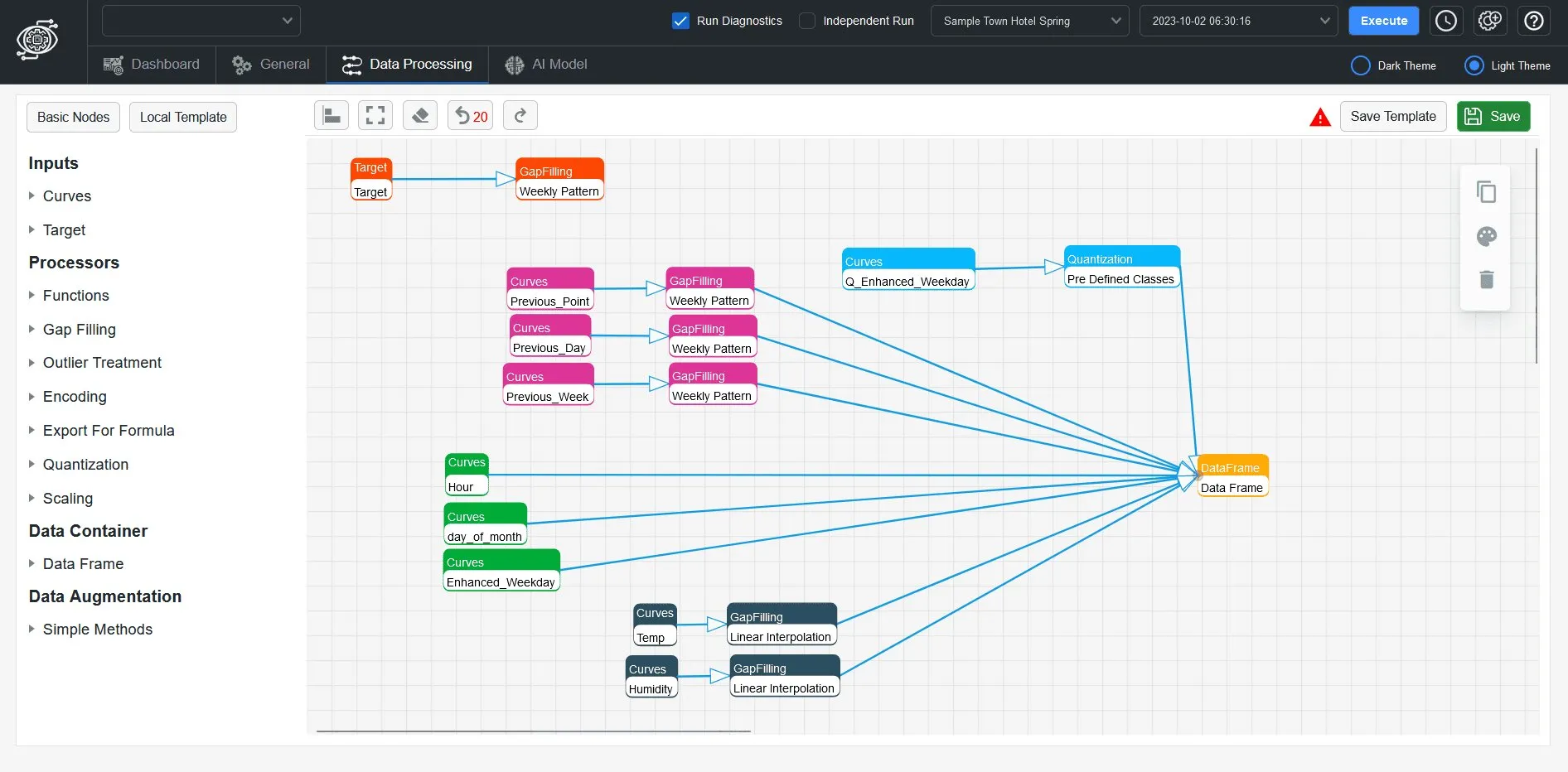Image resolution: width=1568 pixels, height=772 pixels.
Task: Click the eraser clear canvas icon
Action: point(420,116)
